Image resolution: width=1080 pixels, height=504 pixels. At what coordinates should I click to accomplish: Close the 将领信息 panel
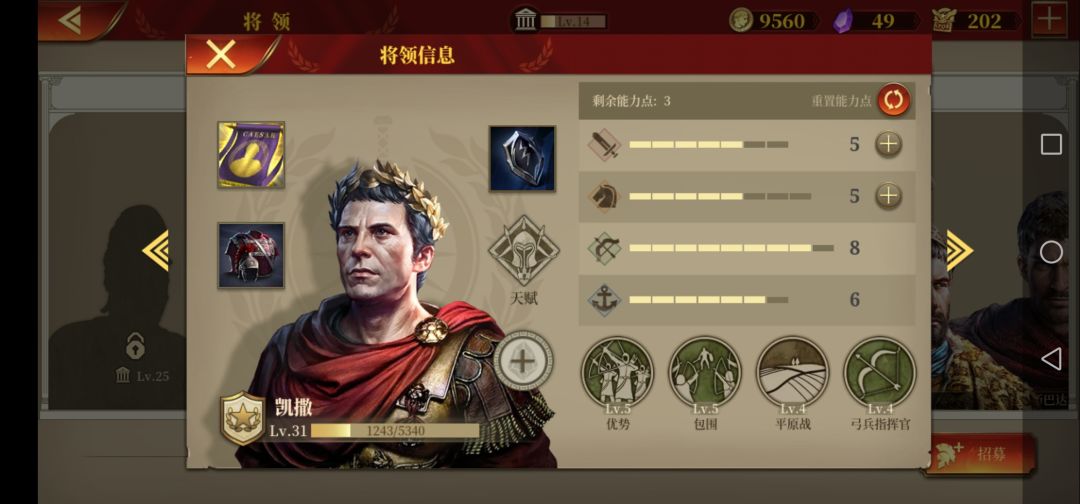point(221,54)
